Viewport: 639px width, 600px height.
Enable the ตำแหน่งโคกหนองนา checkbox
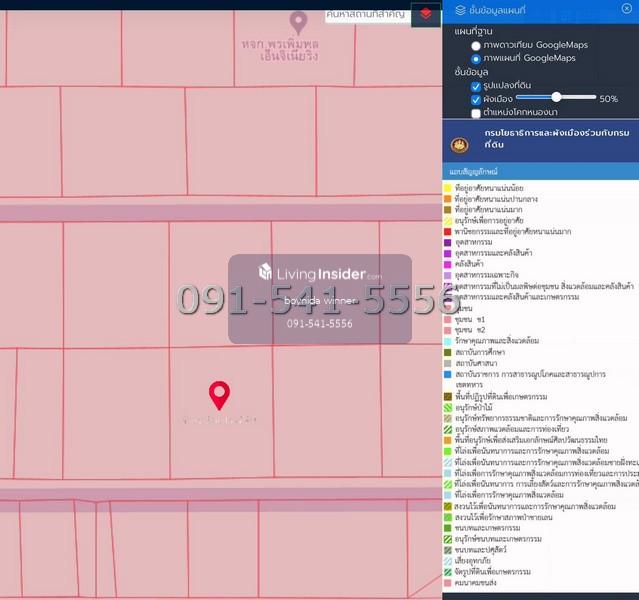click(x=476, y=113)
